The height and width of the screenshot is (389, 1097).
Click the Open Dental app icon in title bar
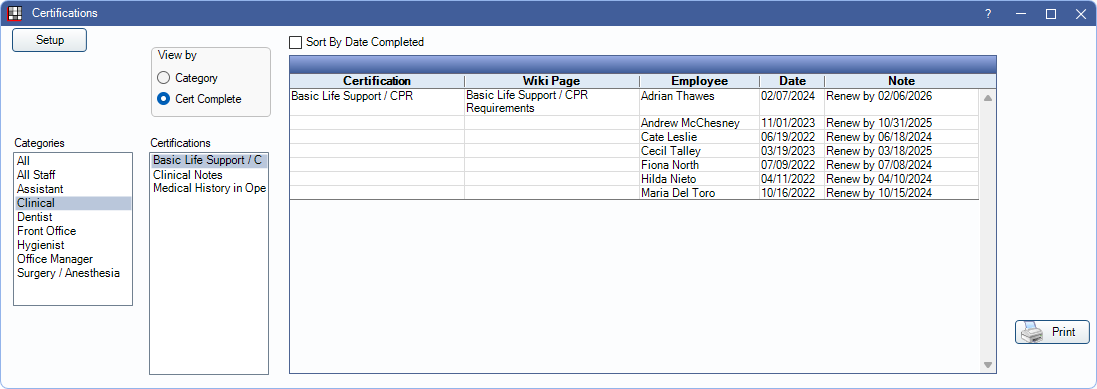pos(15,13)
